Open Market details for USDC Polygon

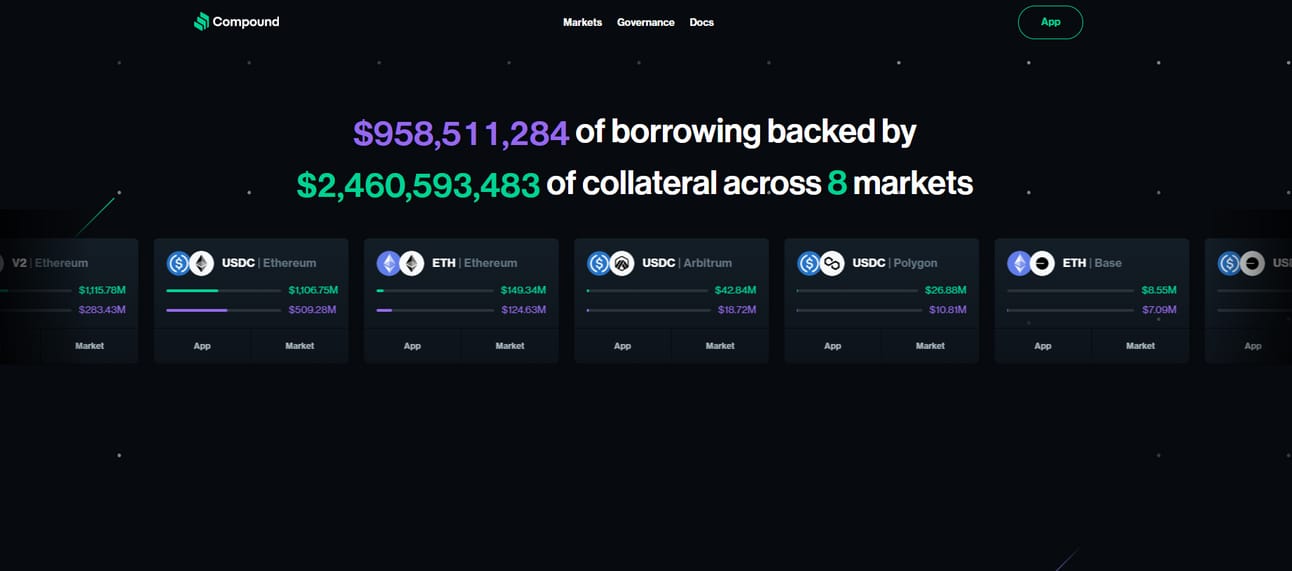[930, 346]
